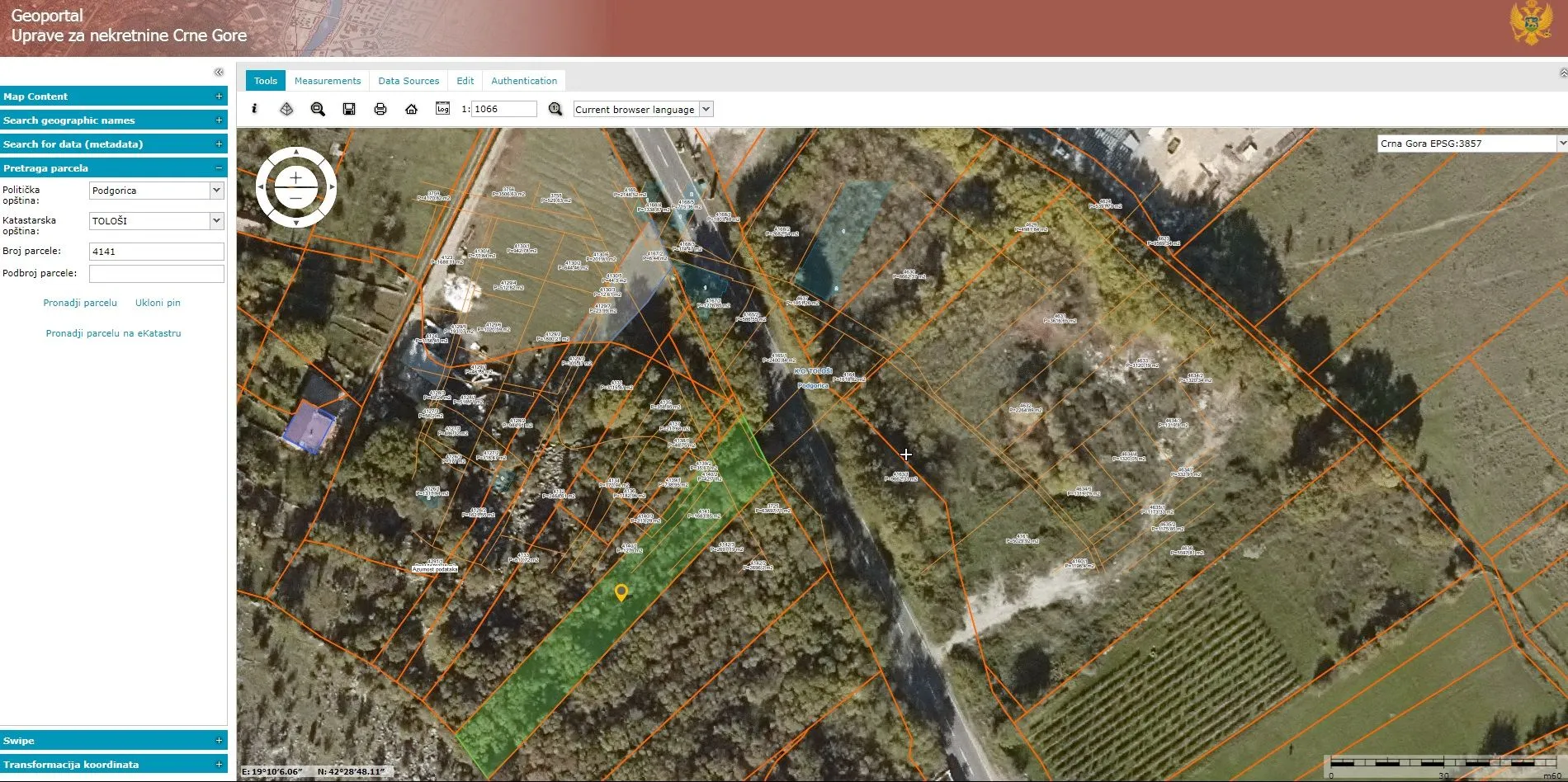Click the layers pyramid tool icon
This screenshot has height=782, width=1568.
(x=286, y=109)
